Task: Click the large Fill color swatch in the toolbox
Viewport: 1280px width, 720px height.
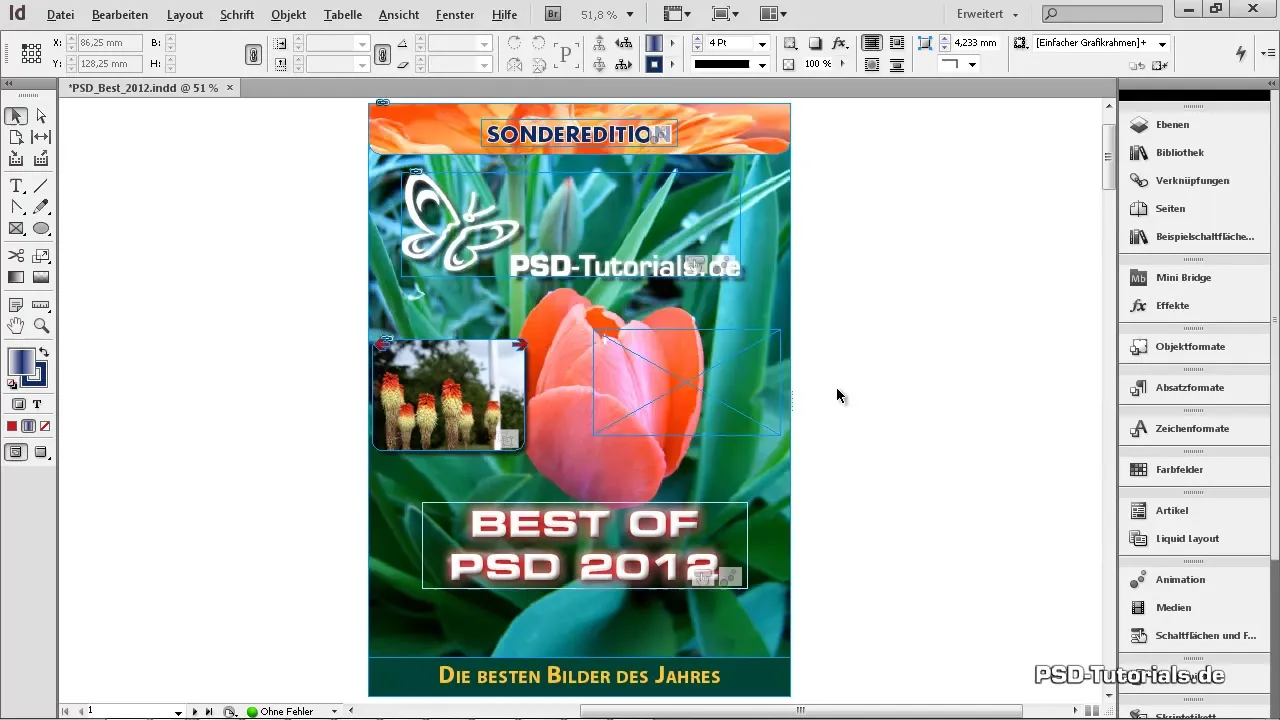Action: [20, 361]
